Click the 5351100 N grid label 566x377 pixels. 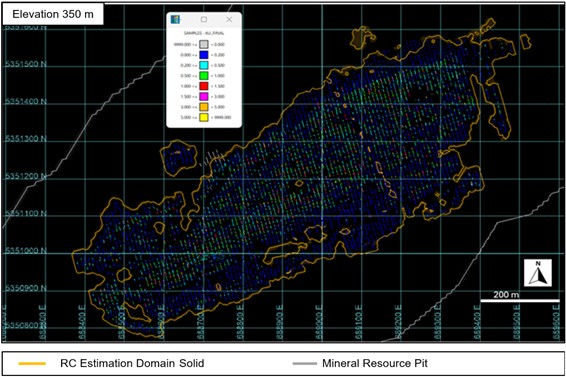(26, 213)
